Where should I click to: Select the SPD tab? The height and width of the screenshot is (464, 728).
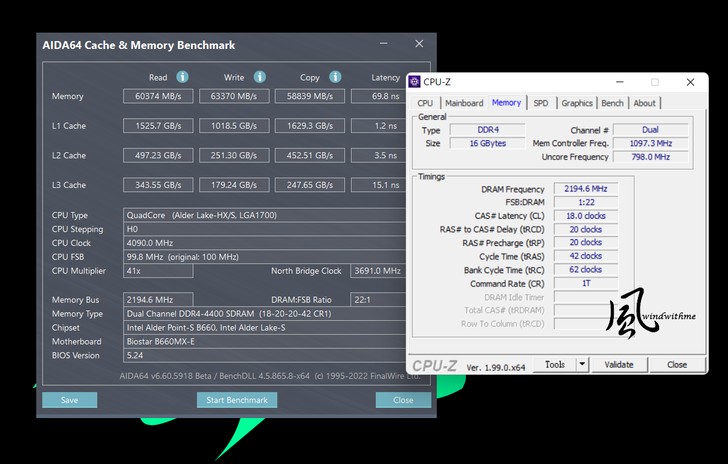coord(540,103)
